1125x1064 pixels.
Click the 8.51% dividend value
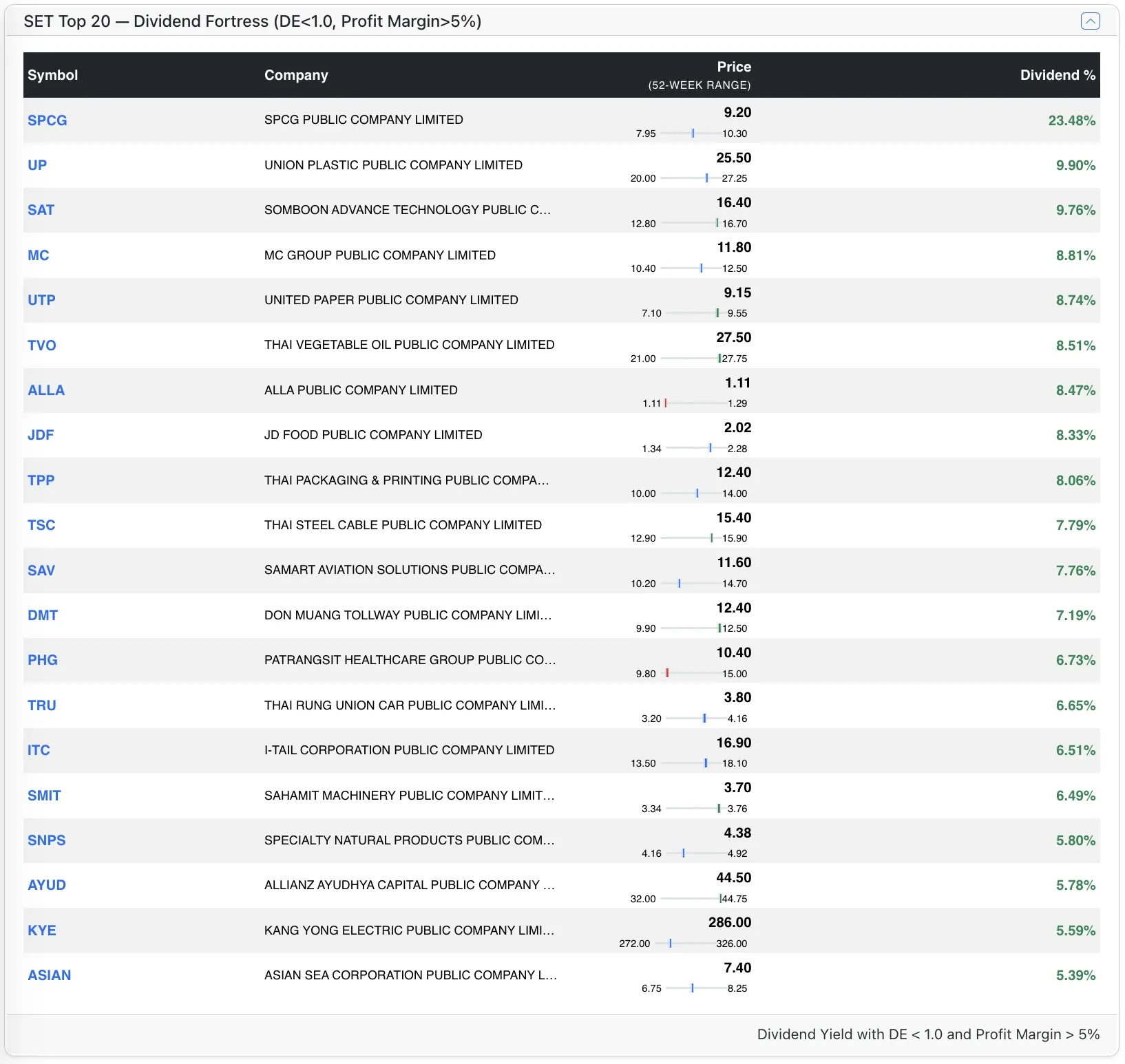point(1075,345)
